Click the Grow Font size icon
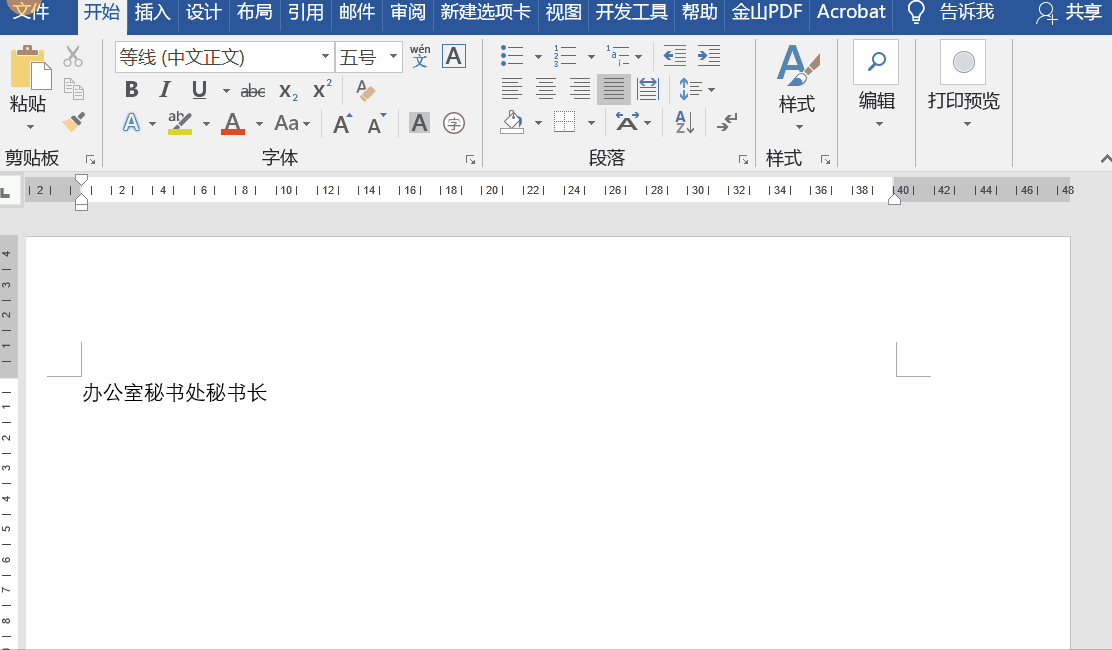This screenshot has width=1112, height=650. click(x=342, y=123)
